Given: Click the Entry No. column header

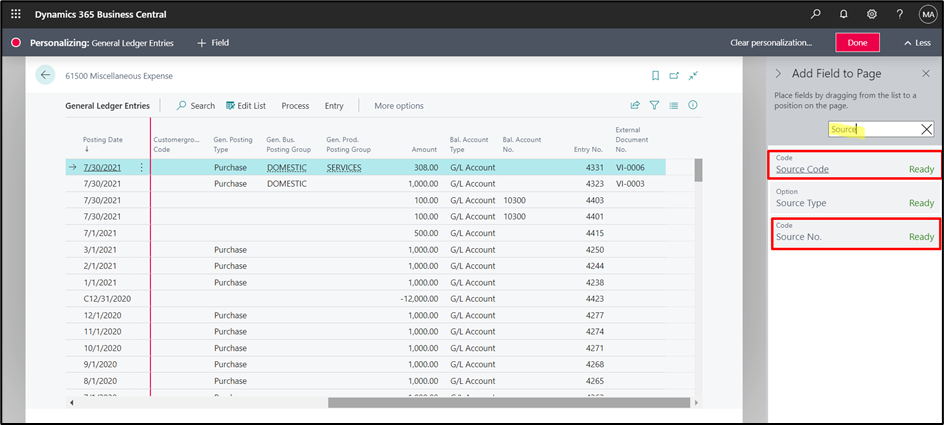Looking at the screenshot, I should click(588, 149).
